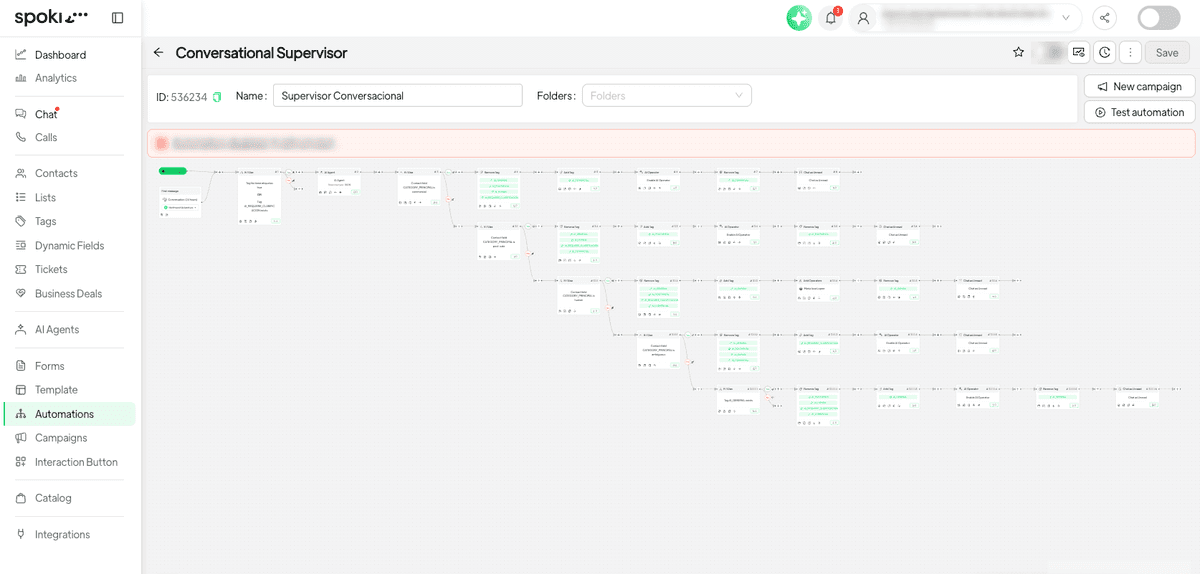Select the green start node on canvas

point(173,170)
